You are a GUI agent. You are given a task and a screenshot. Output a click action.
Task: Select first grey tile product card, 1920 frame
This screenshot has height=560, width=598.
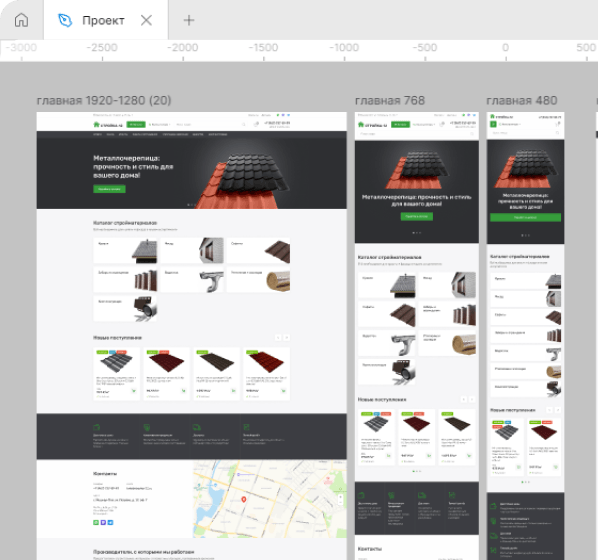116,374
